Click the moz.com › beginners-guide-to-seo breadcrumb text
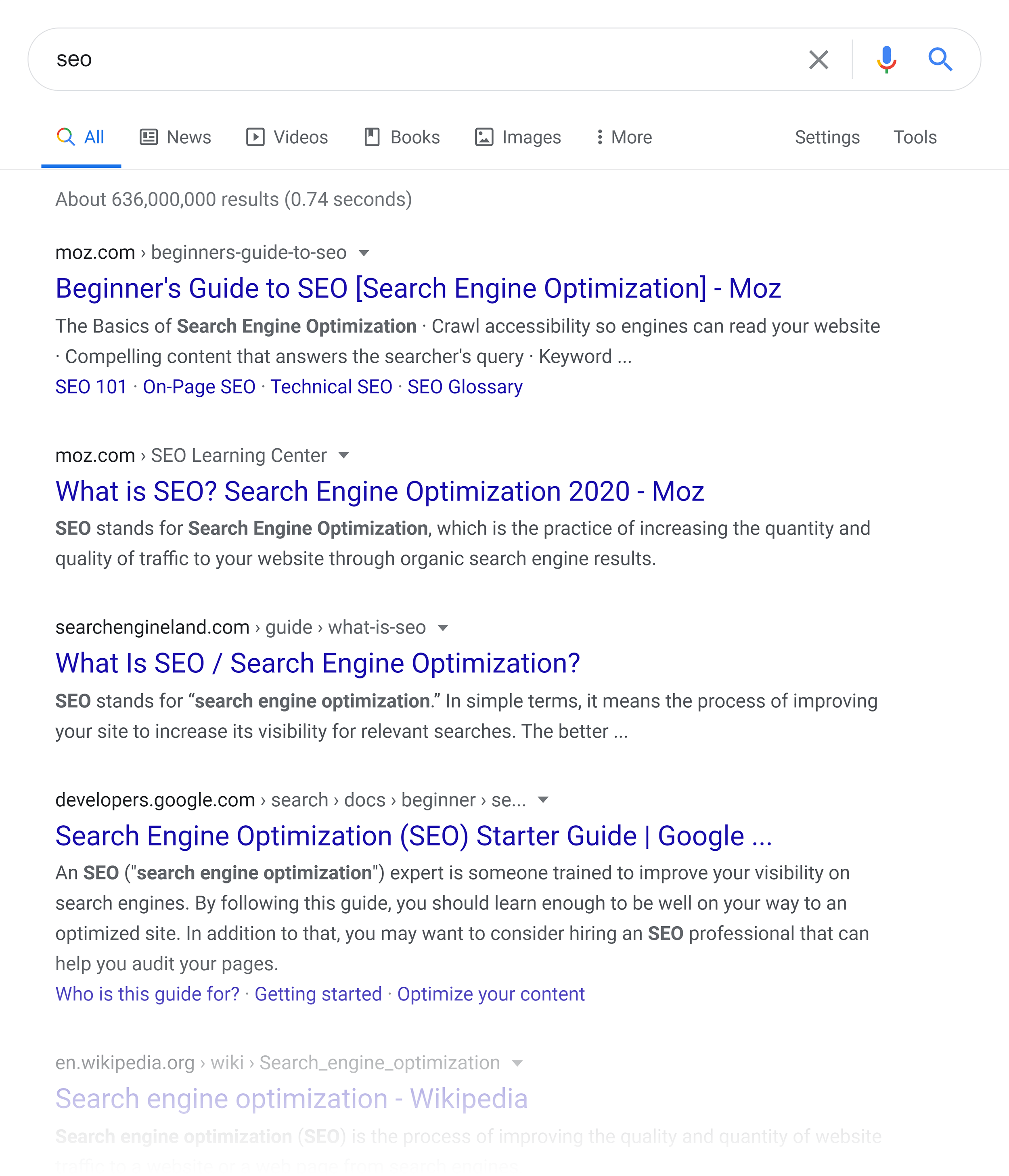This screenshot has width=1009, height=1176. tap(201, 253)
